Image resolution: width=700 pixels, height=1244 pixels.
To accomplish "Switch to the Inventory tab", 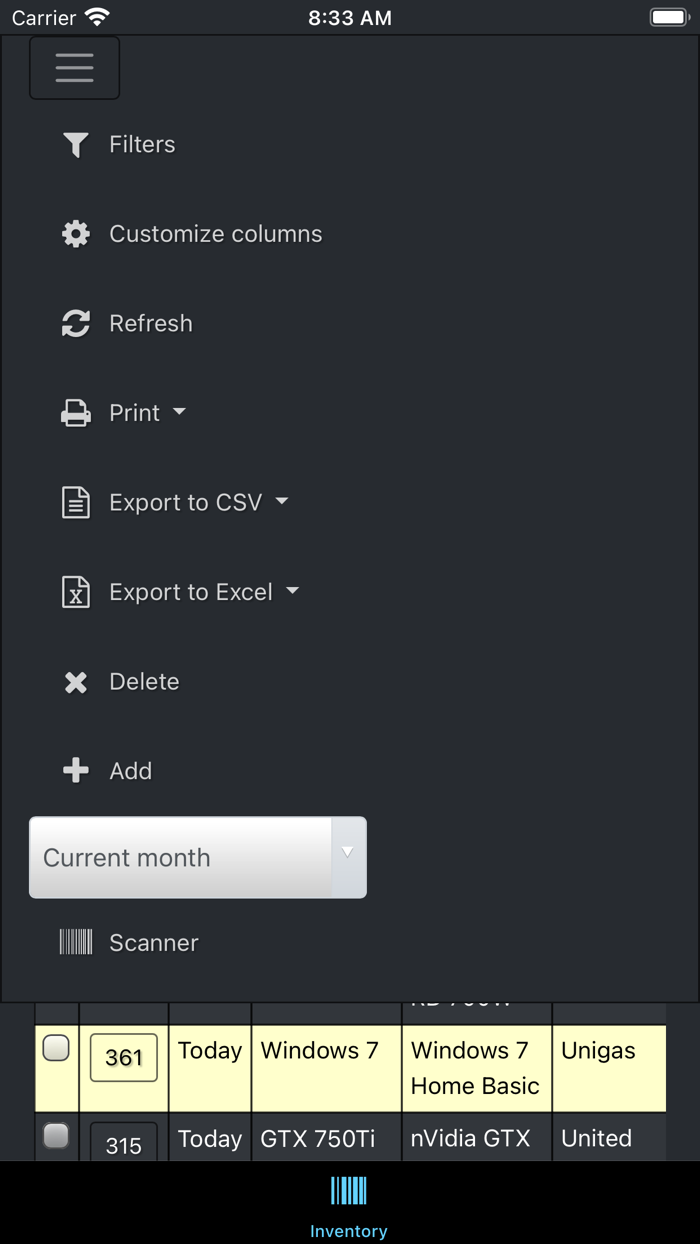I will [349, 1205].
